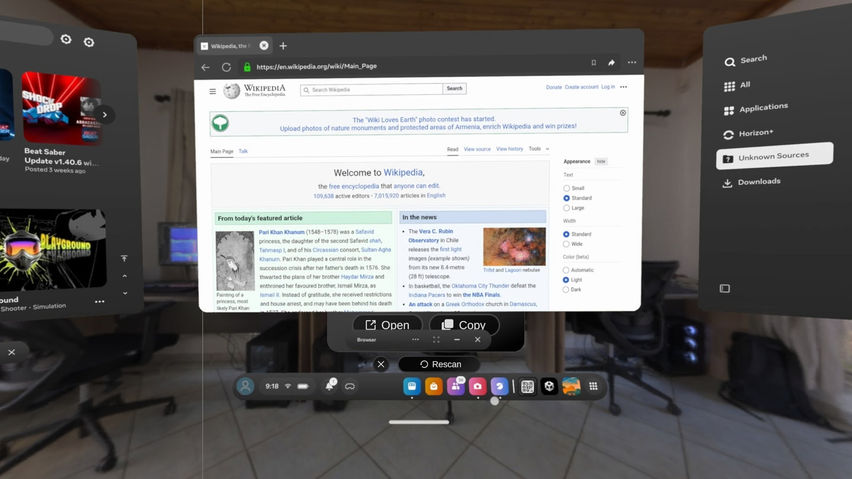Choose Dark color mode radio button
The height and width of the screenshot is (479, 852).
point(566,289)
